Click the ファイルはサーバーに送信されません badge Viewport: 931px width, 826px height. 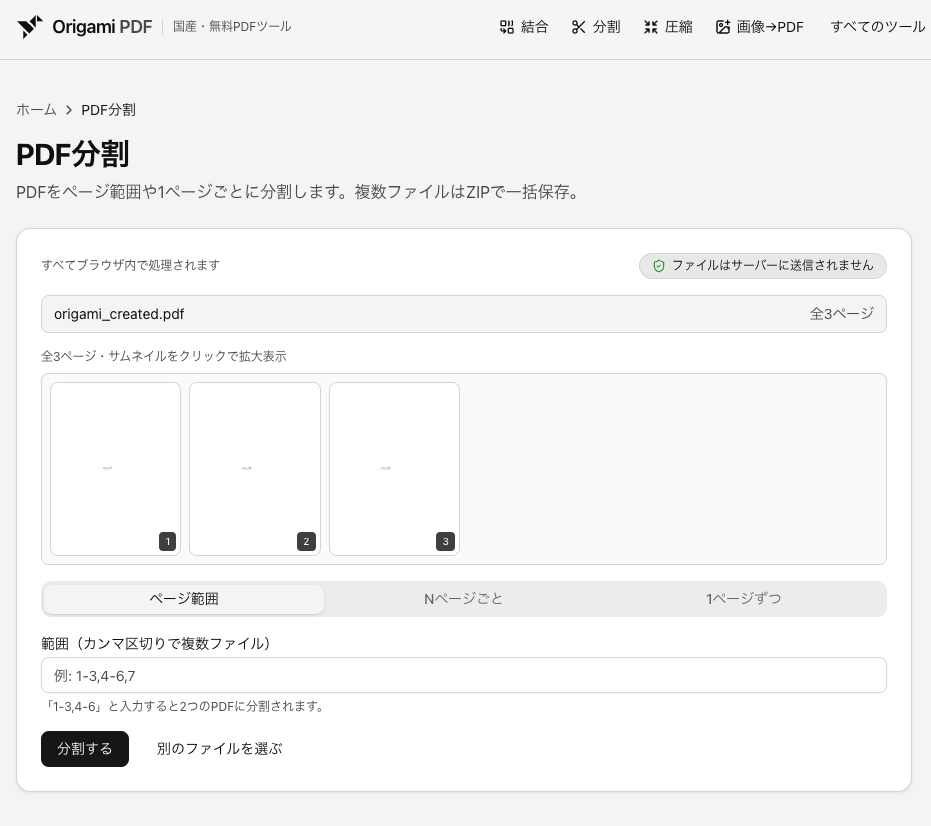pos(763,266)
